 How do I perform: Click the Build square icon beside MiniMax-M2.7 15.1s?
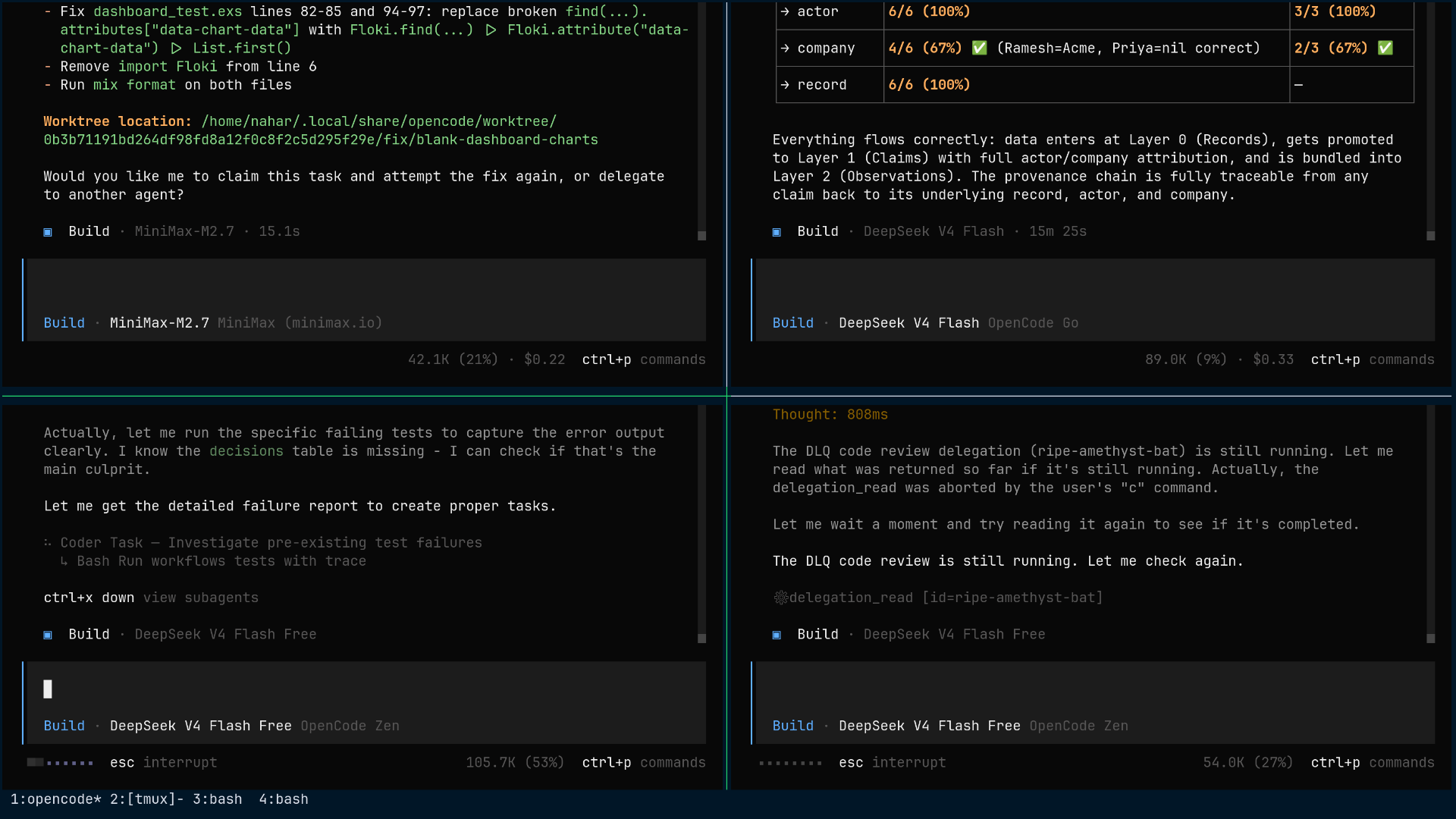coord(48,232)
